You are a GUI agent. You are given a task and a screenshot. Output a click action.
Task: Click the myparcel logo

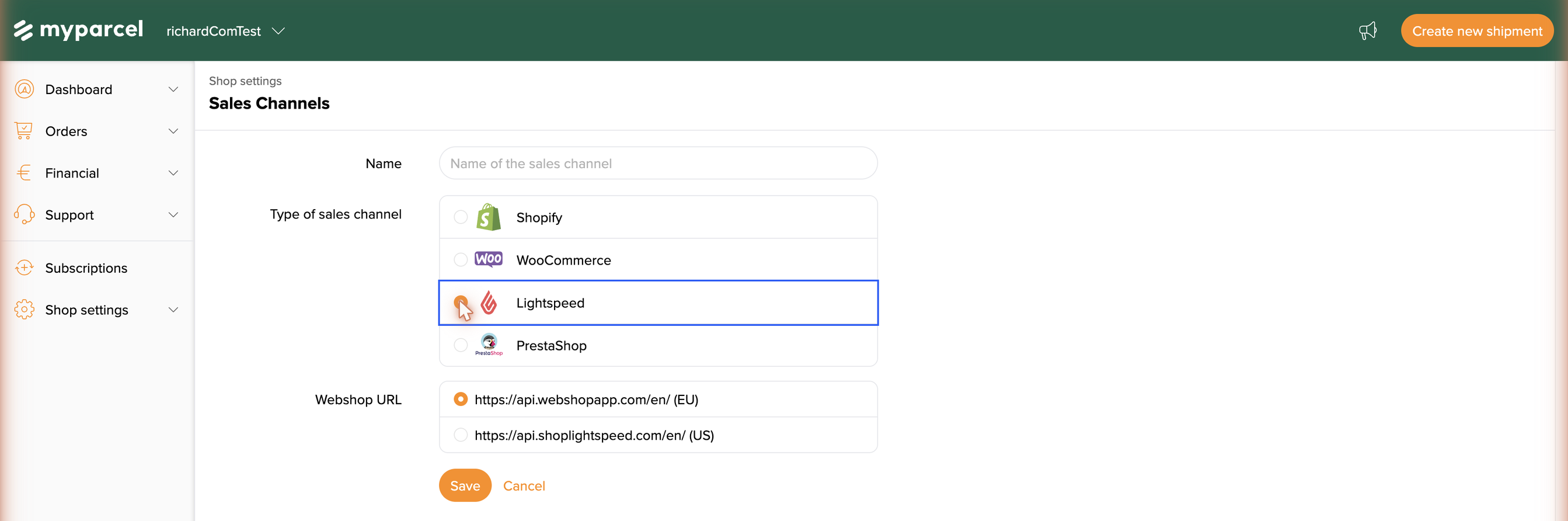79,30
